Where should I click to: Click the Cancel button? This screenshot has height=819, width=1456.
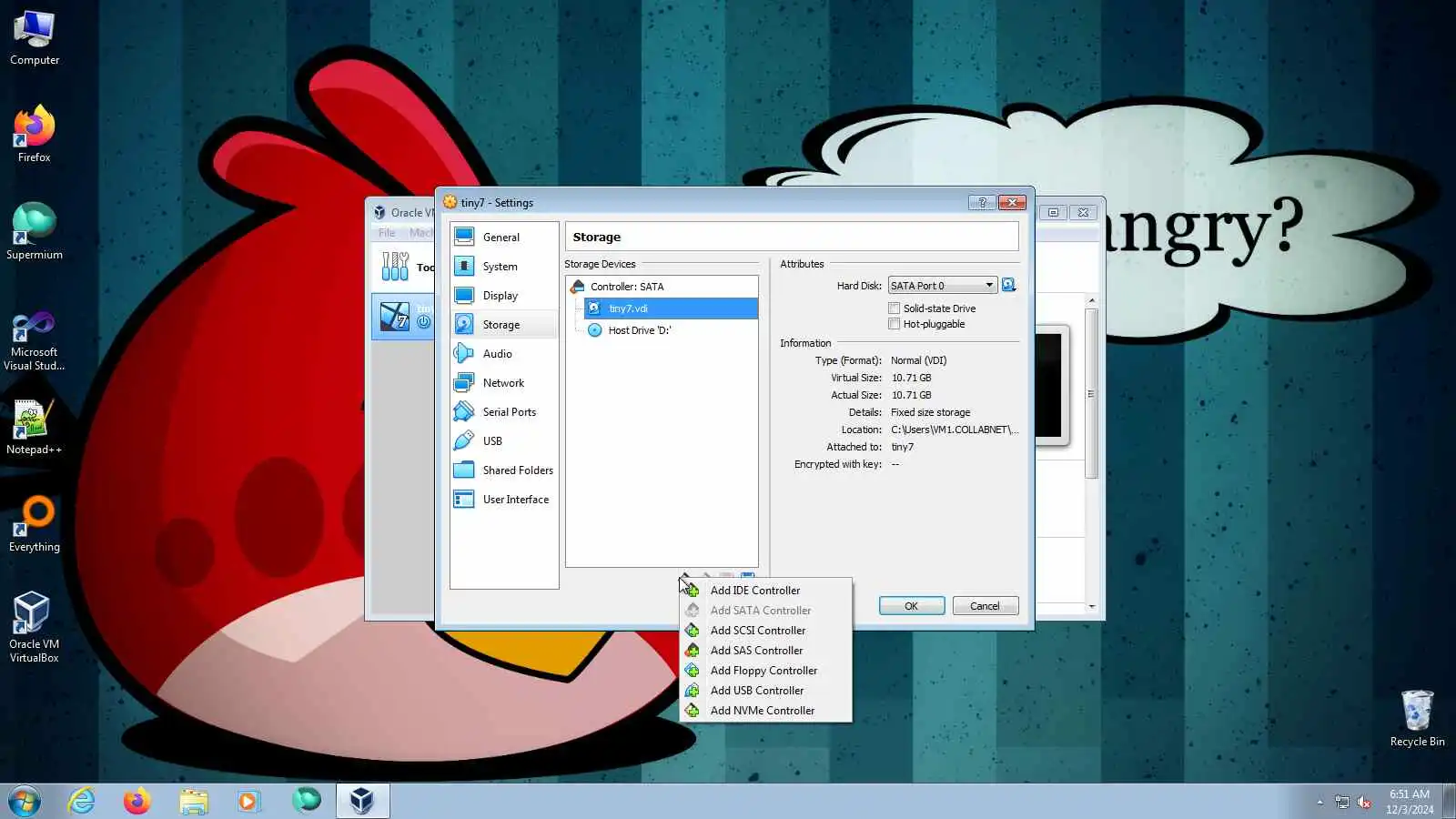click(985, 606)
